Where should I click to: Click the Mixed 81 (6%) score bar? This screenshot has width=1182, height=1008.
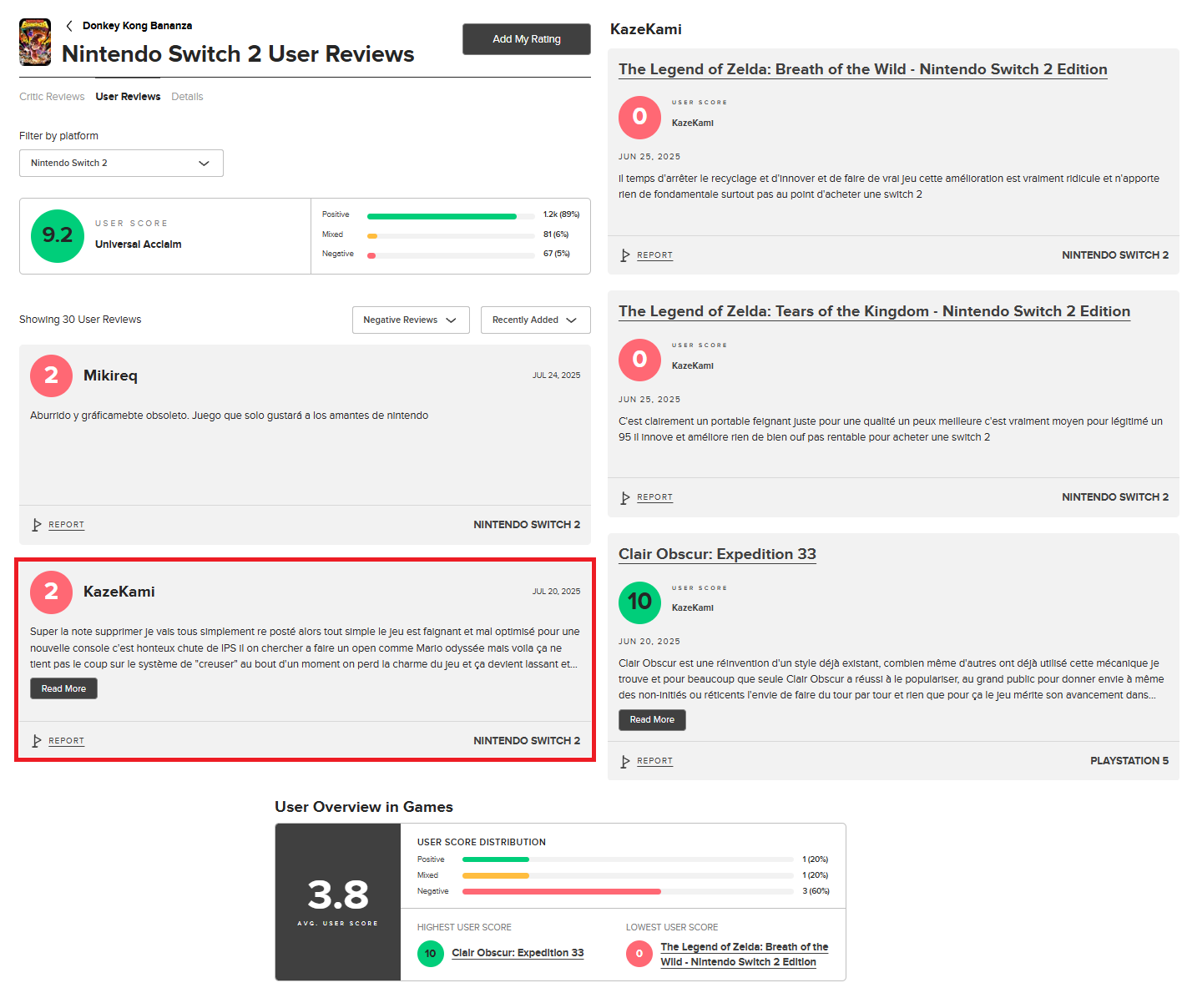(x=451, y=234)
